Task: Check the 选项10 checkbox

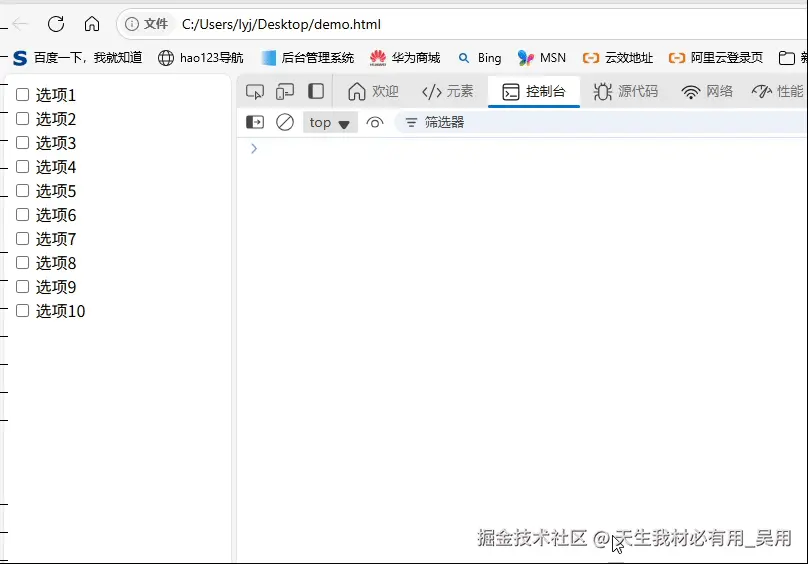Action: pyautogui.click(x=22, y=310)
